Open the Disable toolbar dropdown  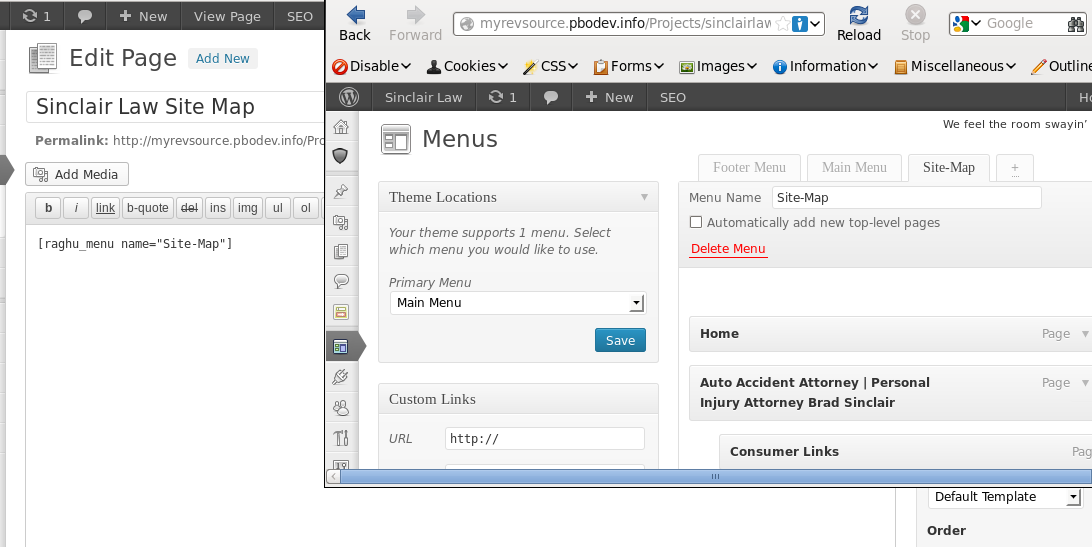[371, 66]
